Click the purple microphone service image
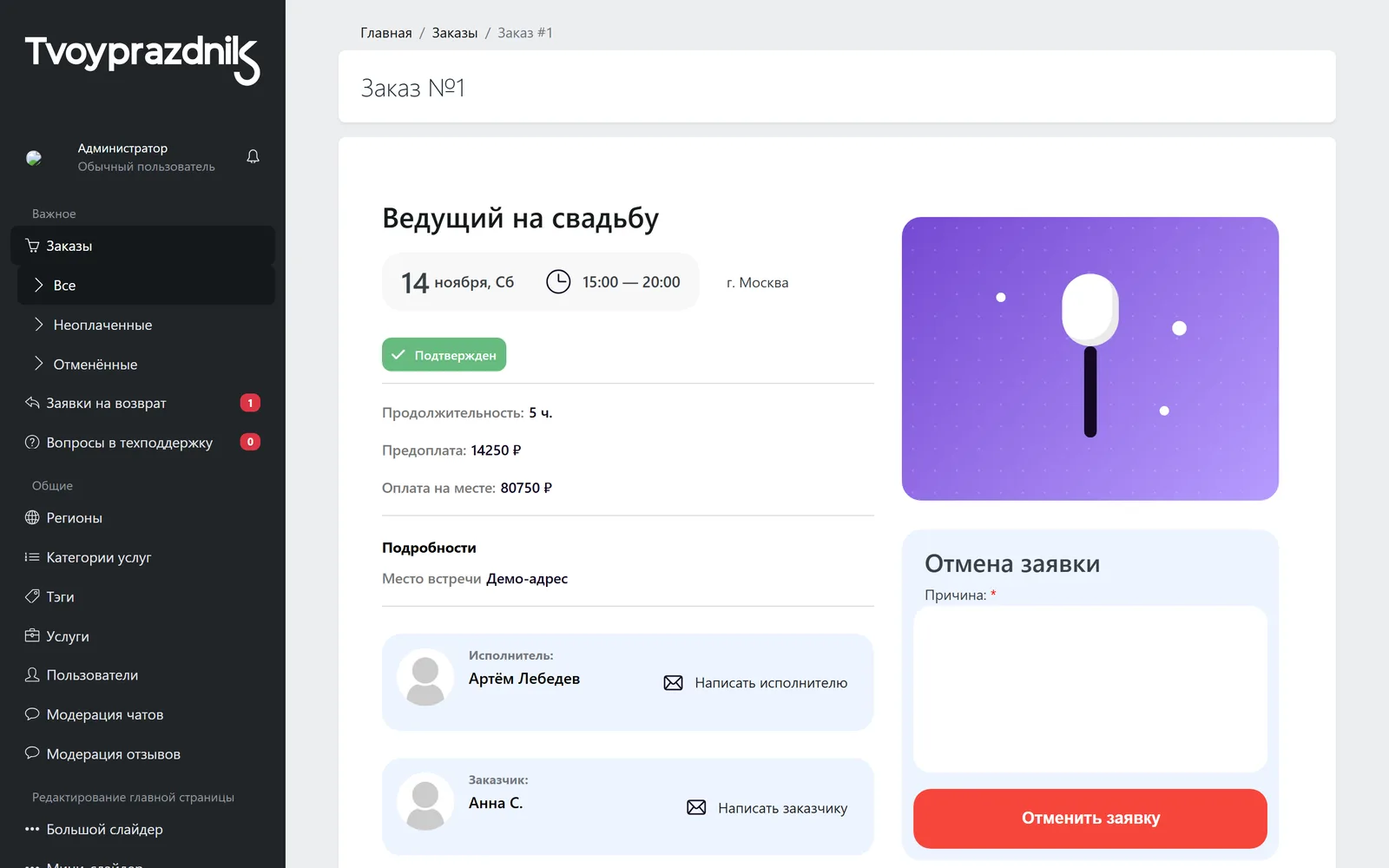1389x868 pixels. coord(1090,358)
